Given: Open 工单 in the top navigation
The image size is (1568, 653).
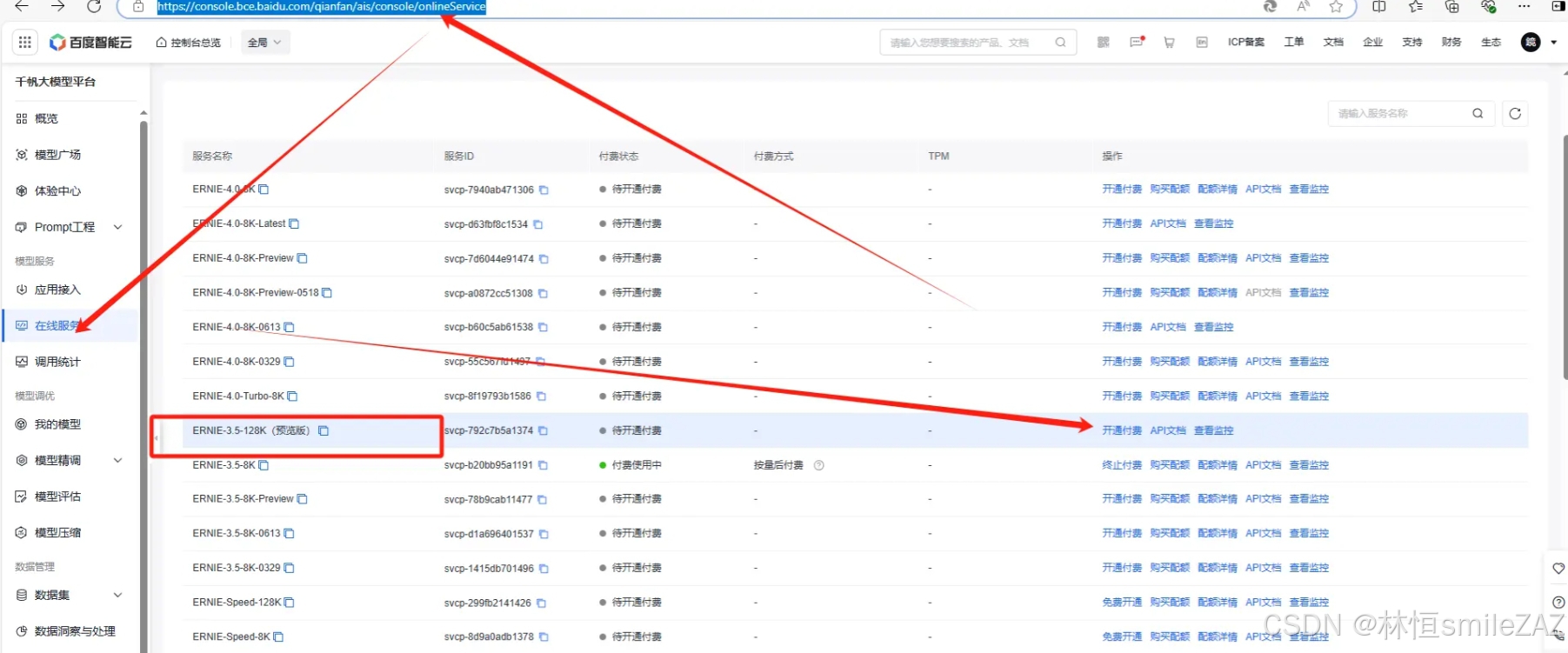Looking at the screenshot, I should point(1294,42).
